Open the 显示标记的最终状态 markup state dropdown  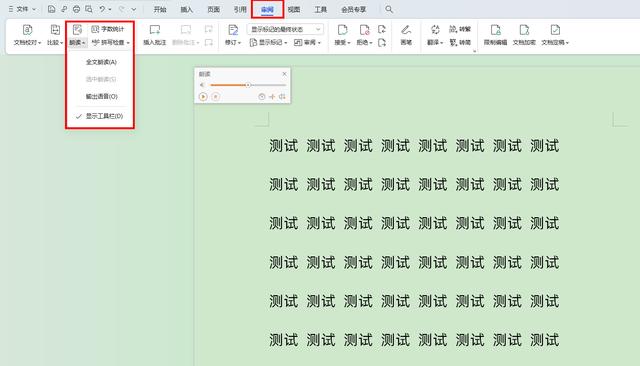tap(285, 29)
